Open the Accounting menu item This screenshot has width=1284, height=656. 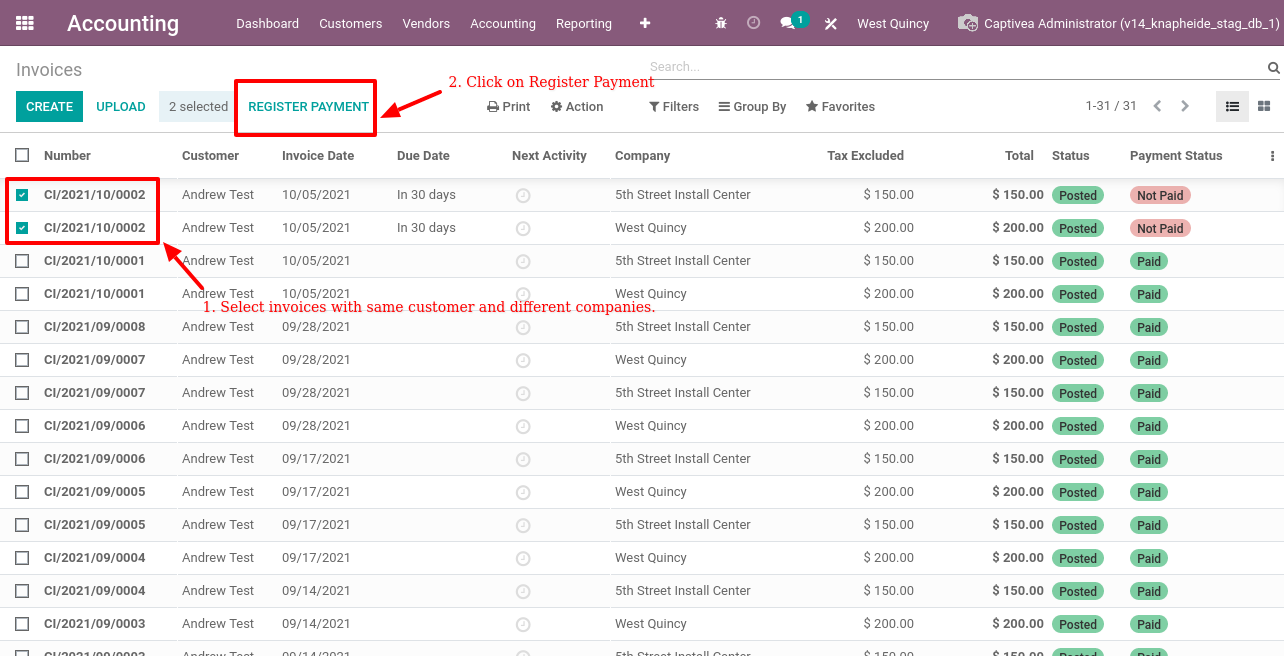503,23
